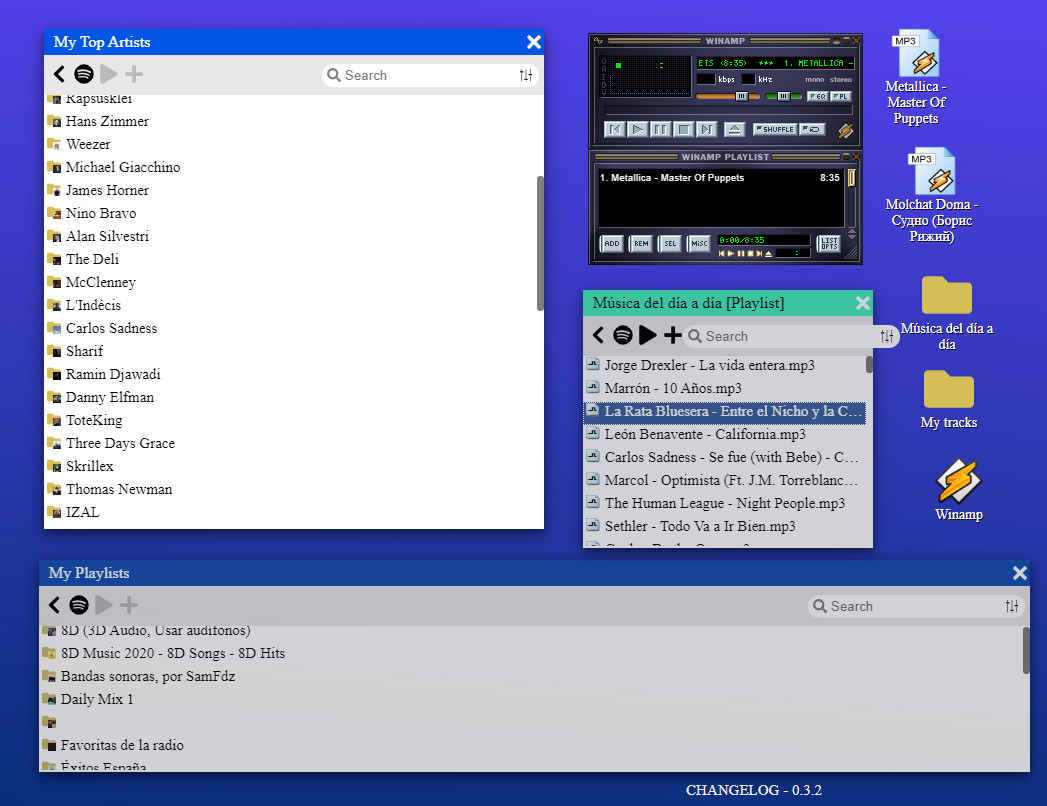Open the CHANGELOG - 0.3.2 link
This screenshot has height=806, width=1047.
coord(754,790)
